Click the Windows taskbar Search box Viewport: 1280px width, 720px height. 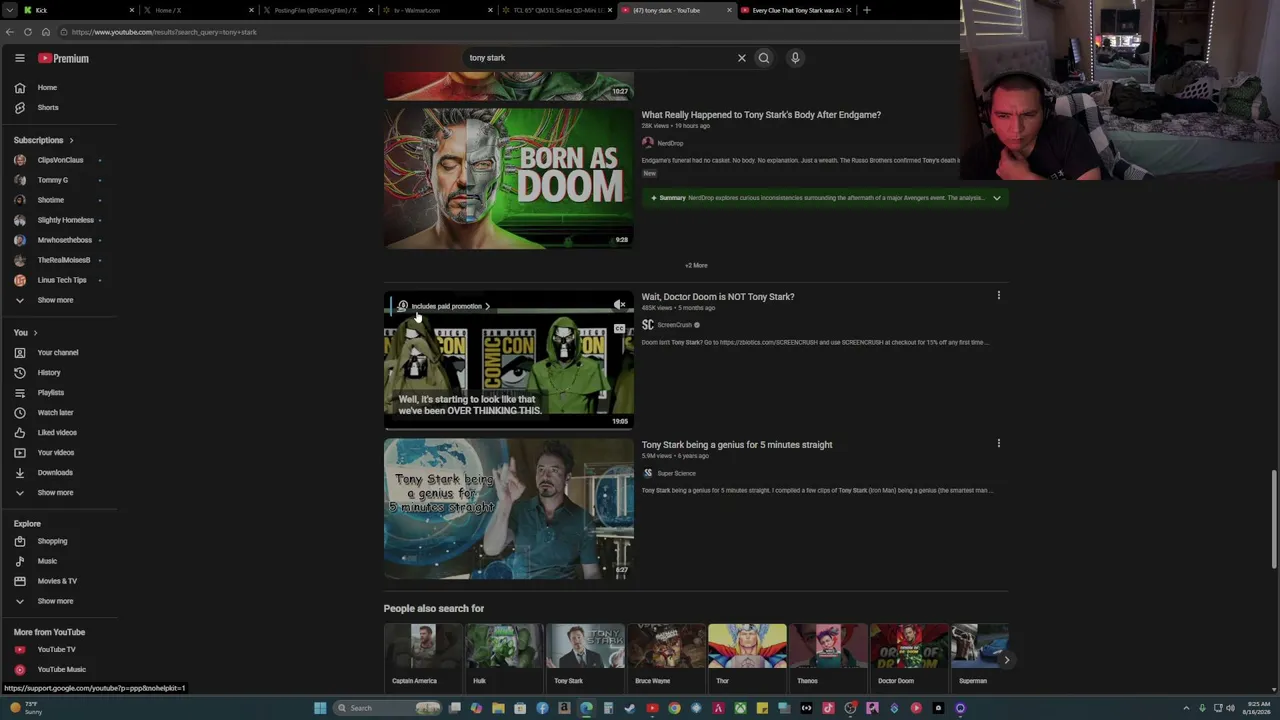pos(388,708)
